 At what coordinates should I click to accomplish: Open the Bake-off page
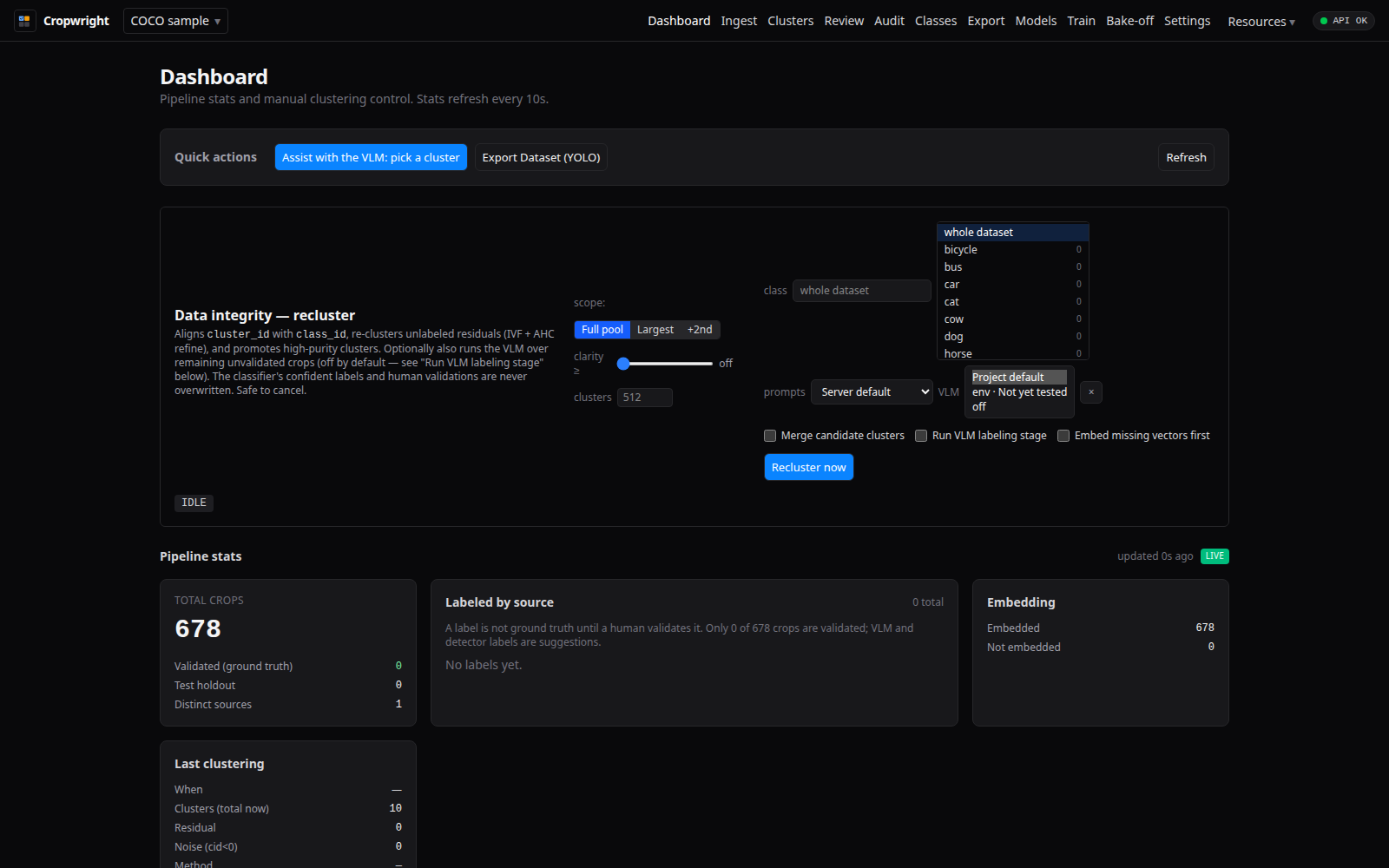point(1129,21)
